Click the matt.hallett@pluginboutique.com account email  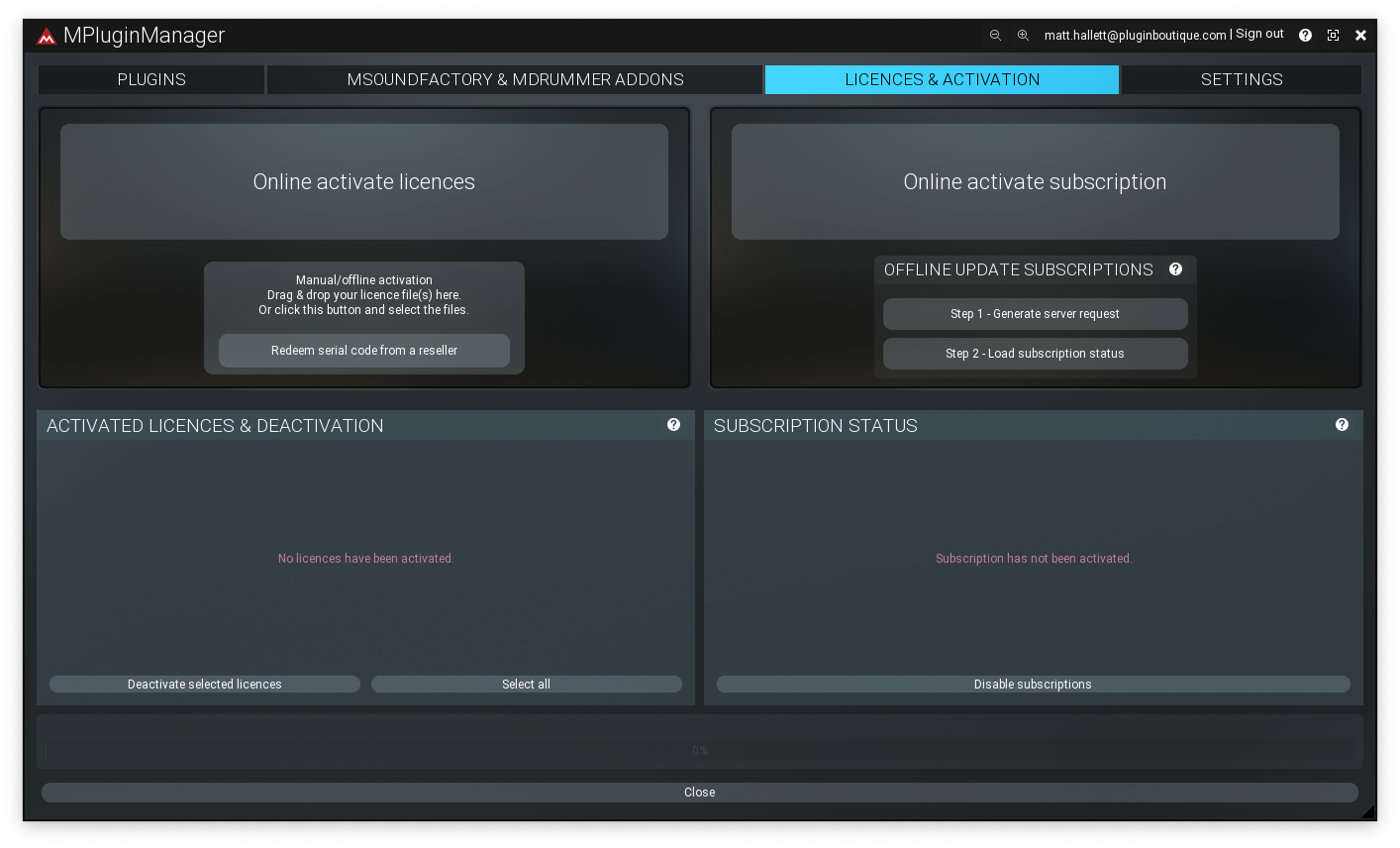coord(1136,35)
